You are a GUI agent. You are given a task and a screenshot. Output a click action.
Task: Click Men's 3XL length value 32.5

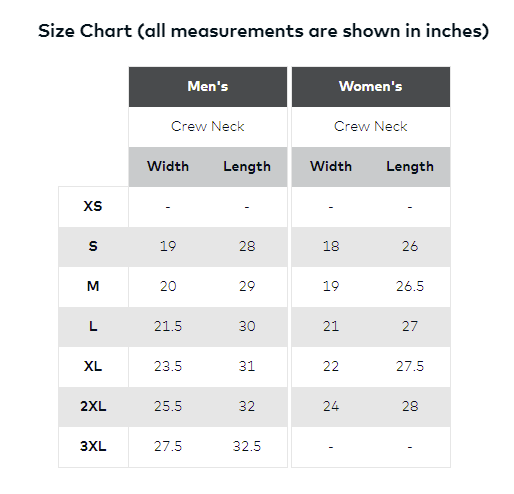tap(247, 446)
